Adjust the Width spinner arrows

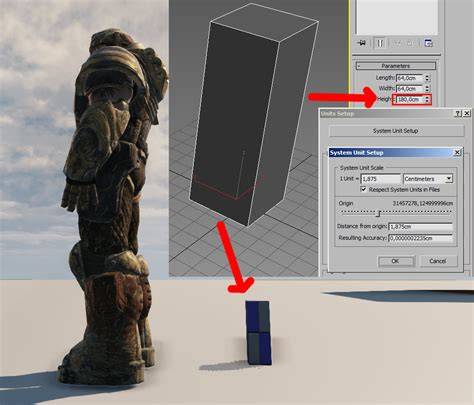(x=427, y=89)
